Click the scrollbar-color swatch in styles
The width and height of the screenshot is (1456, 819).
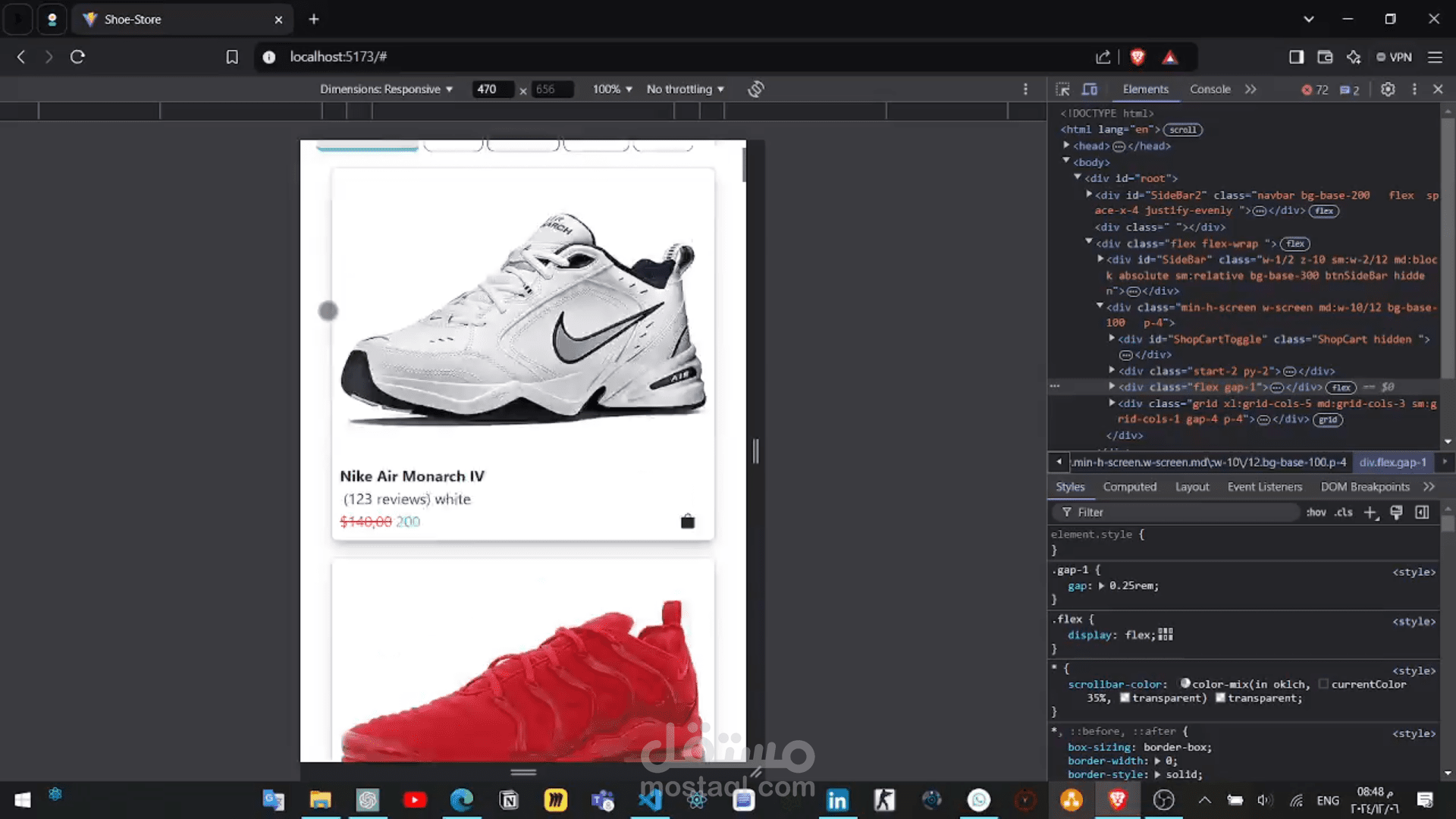1185,683
